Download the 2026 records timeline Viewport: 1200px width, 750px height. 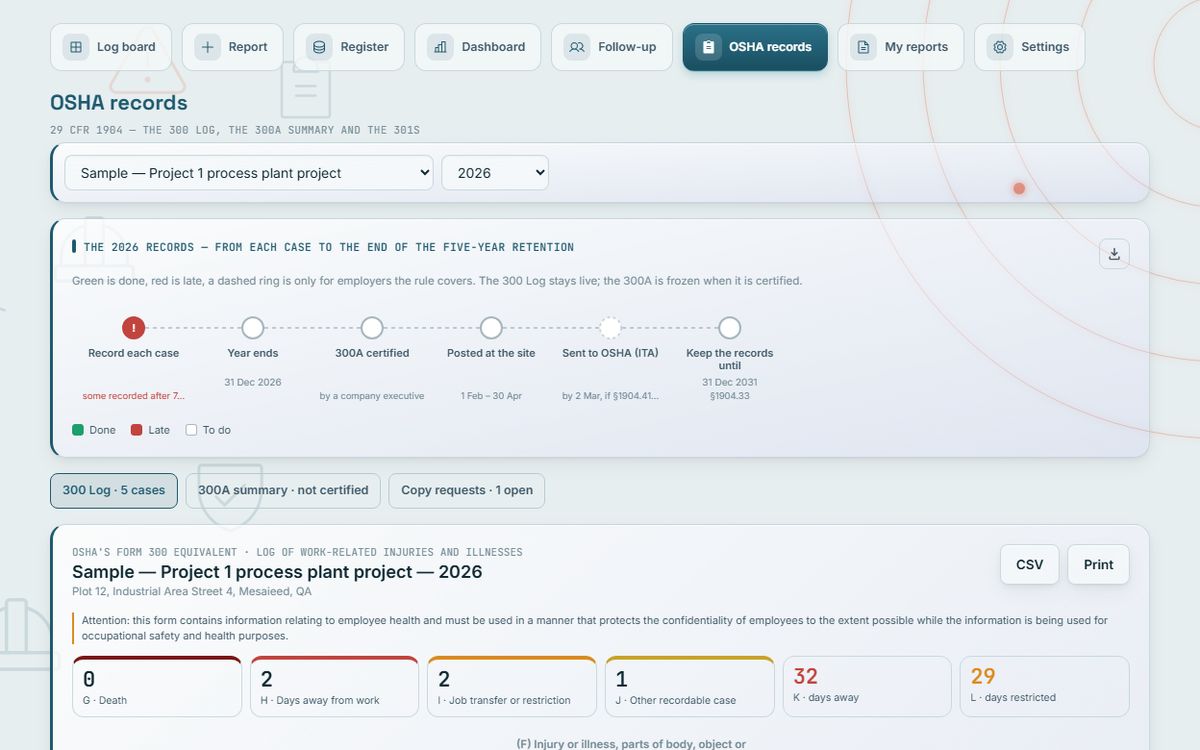pos(1114,254)
